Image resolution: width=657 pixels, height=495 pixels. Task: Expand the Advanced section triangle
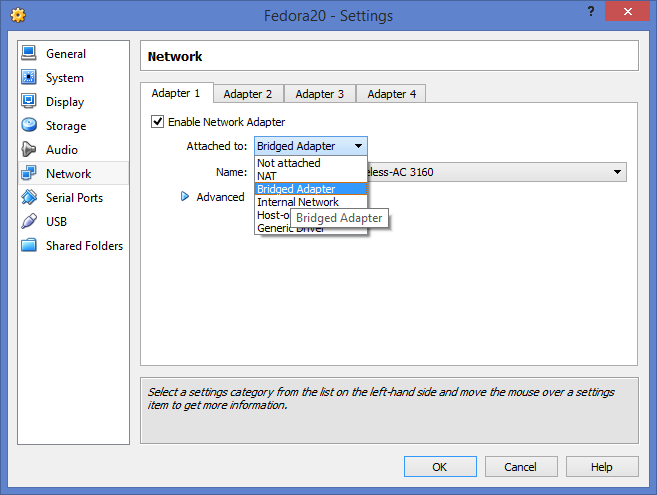(x=185, y=196)
